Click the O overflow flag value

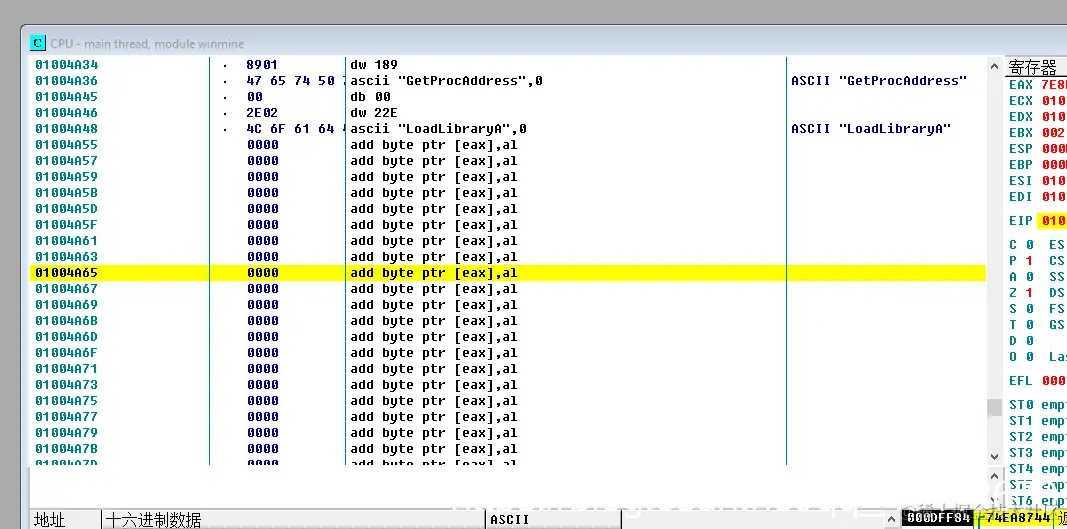pos(1029,357)
